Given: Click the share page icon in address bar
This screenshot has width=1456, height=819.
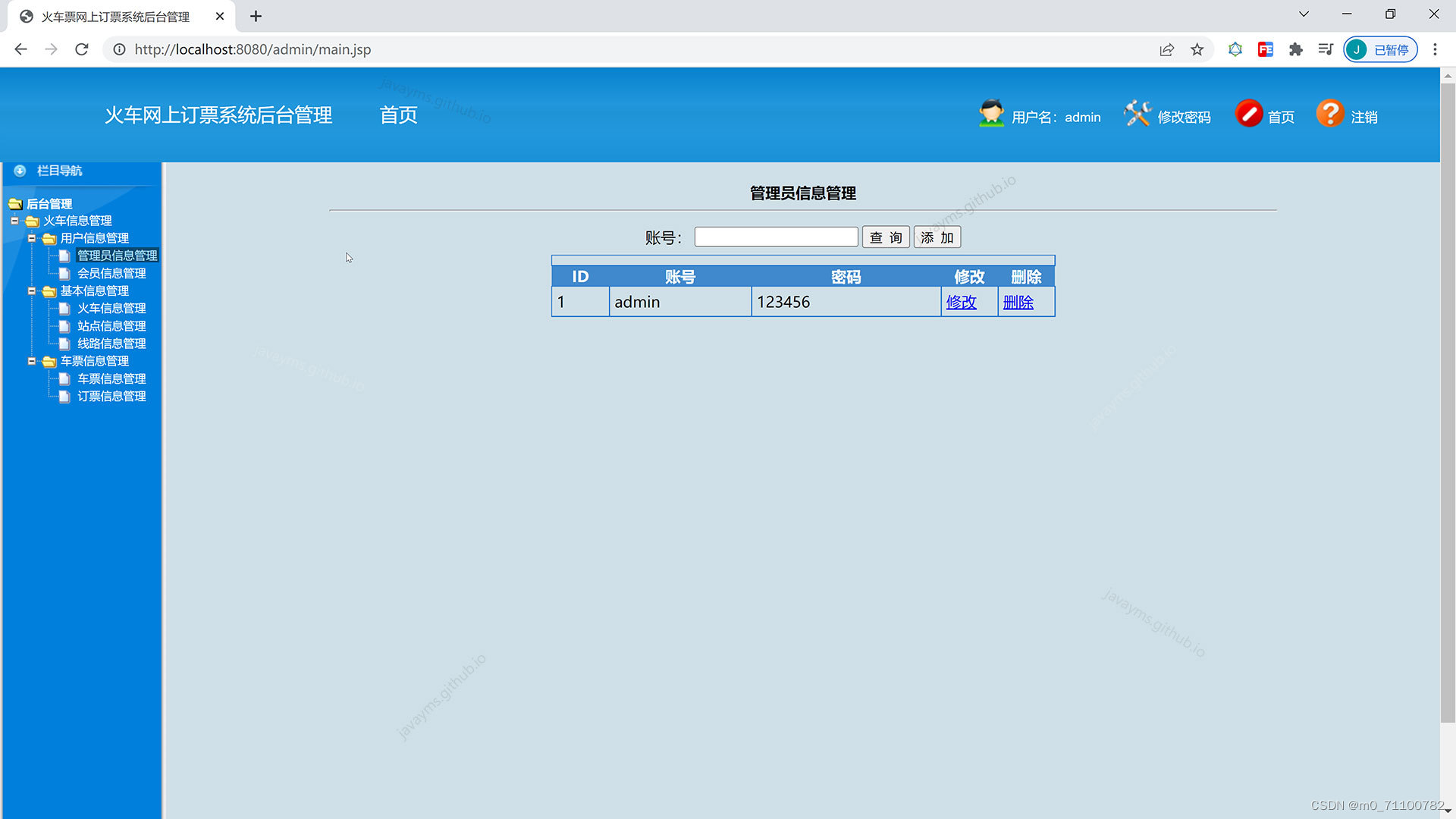Looking at the screenshot, I should pos(1167,49).
